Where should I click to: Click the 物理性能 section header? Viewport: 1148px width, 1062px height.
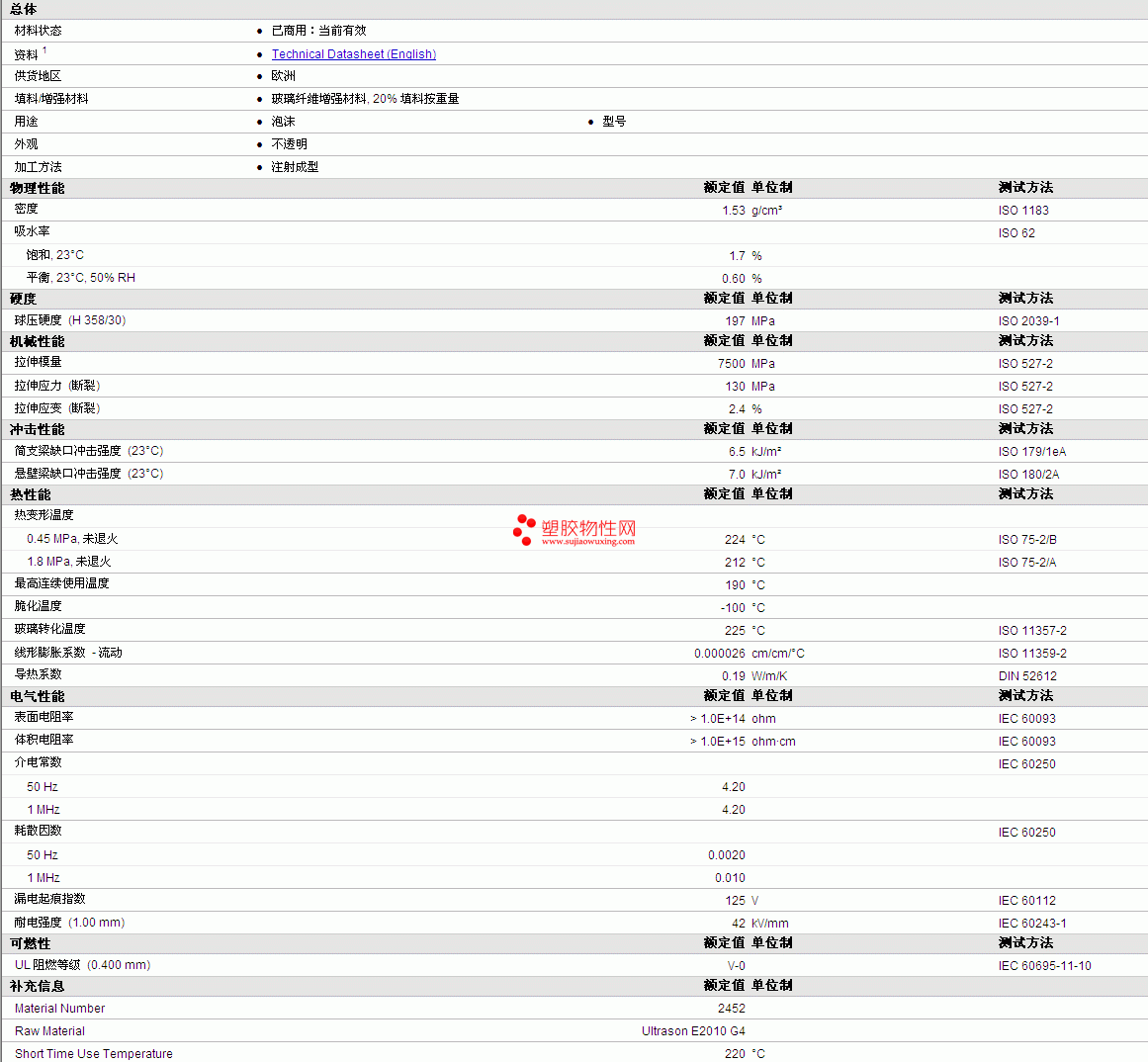click(38, 188)
